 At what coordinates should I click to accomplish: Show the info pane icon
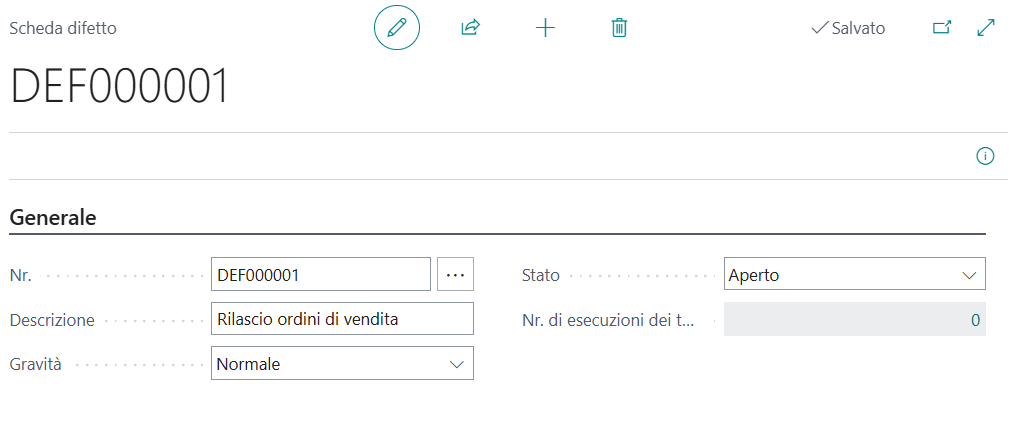tap(985, 156)
